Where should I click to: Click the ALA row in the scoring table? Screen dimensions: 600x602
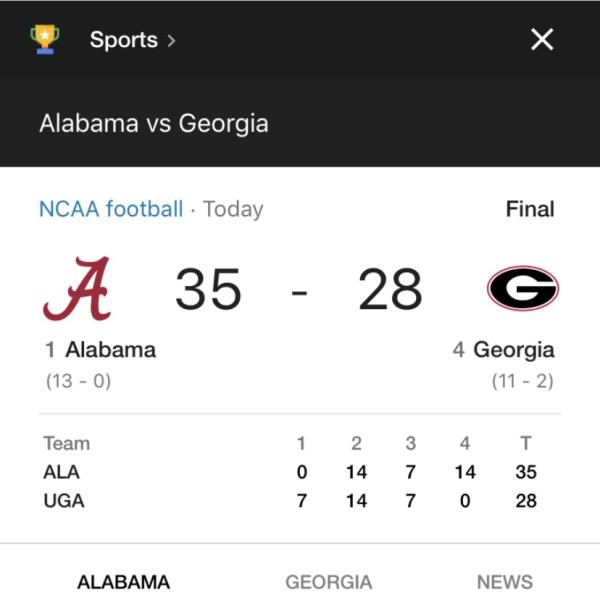pyautogui.click(x=290, y=472)
